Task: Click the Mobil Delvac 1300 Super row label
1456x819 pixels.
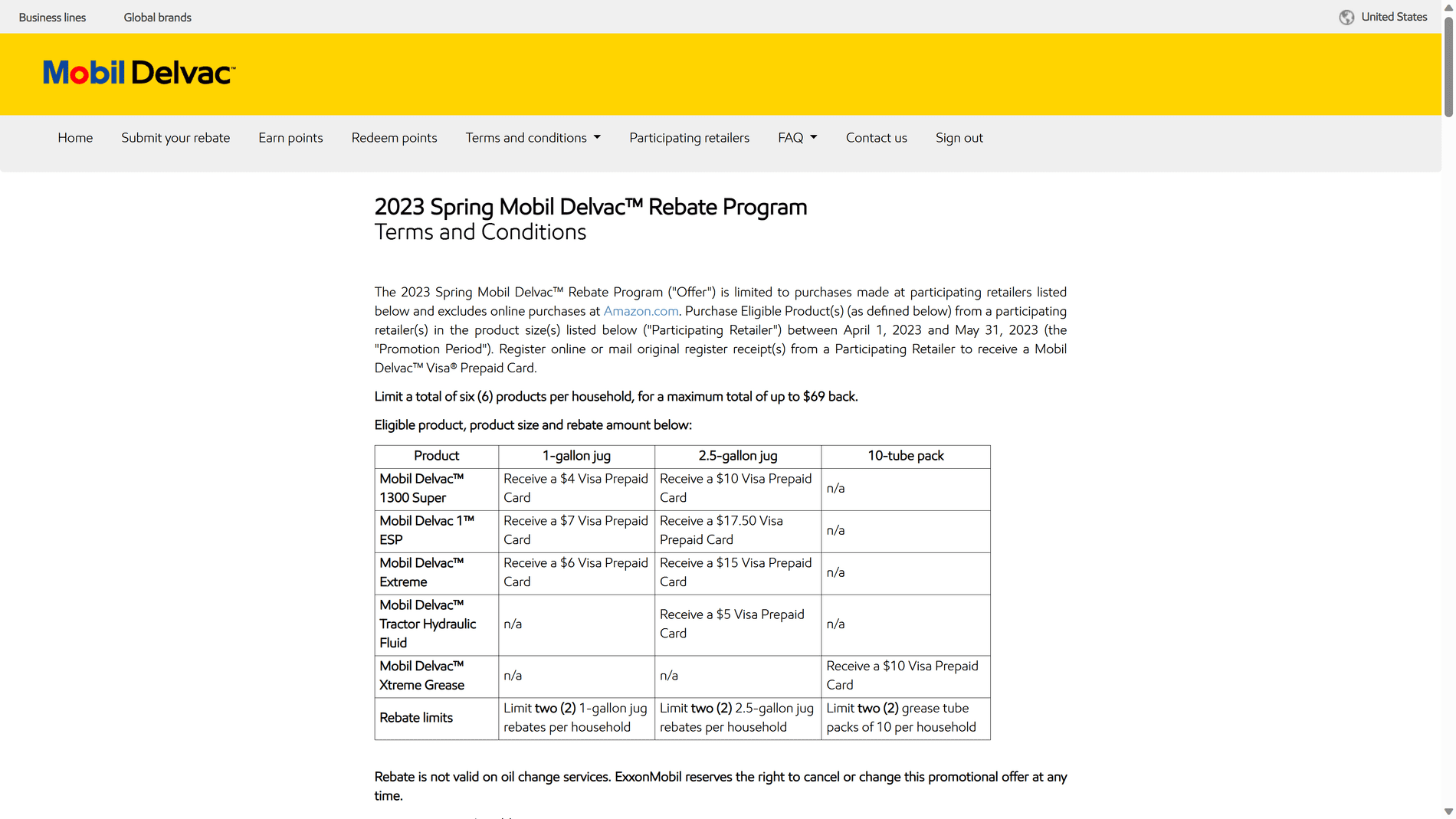Action: [x=436, y=489]
